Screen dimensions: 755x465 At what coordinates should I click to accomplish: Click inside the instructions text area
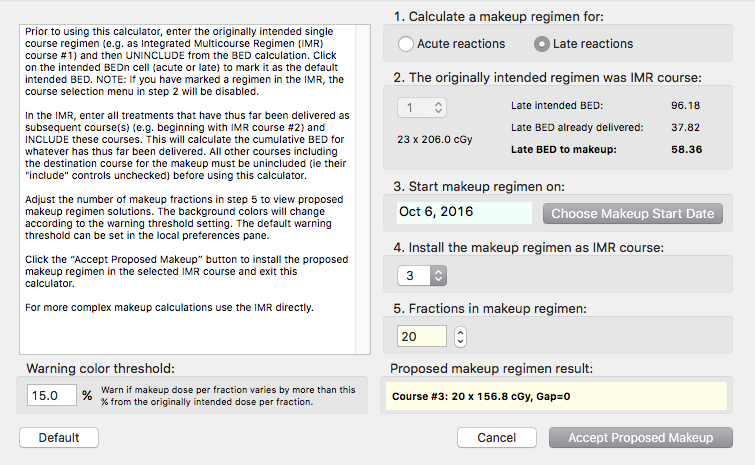click(187, 180)
